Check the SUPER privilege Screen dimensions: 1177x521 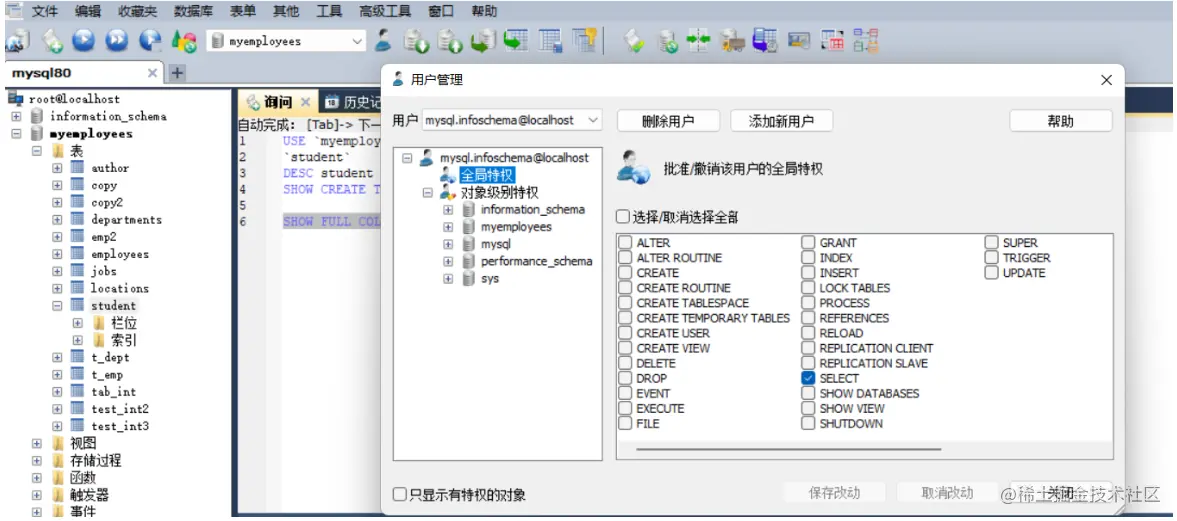point(992,242)
